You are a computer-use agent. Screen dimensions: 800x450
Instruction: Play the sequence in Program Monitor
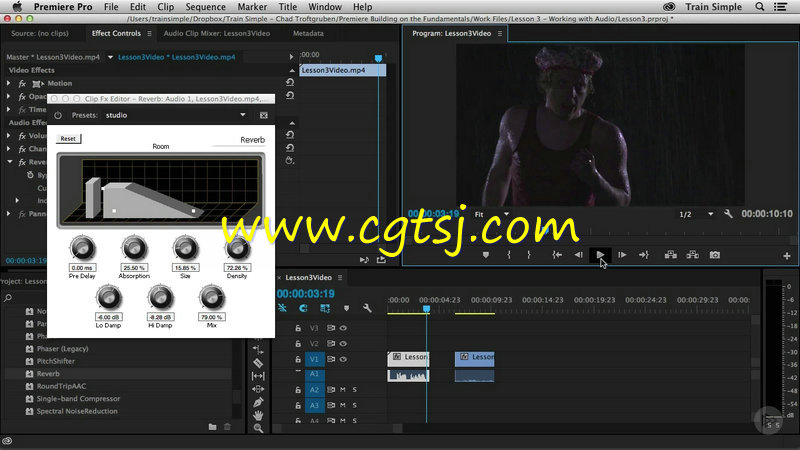coord(600,255)
